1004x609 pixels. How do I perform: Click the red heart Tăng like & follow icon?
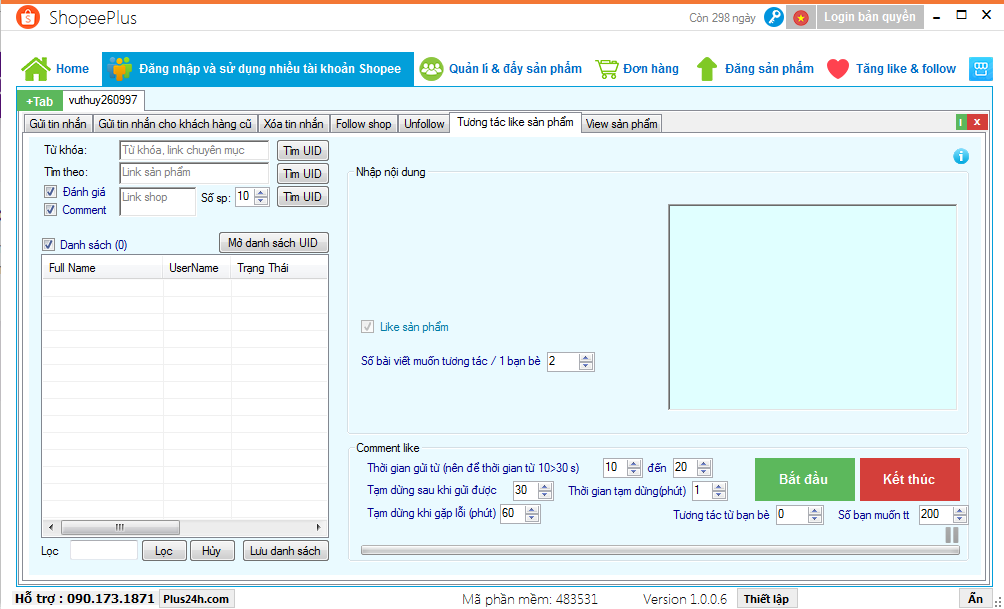pyautogui.click(x=838, y=69)
